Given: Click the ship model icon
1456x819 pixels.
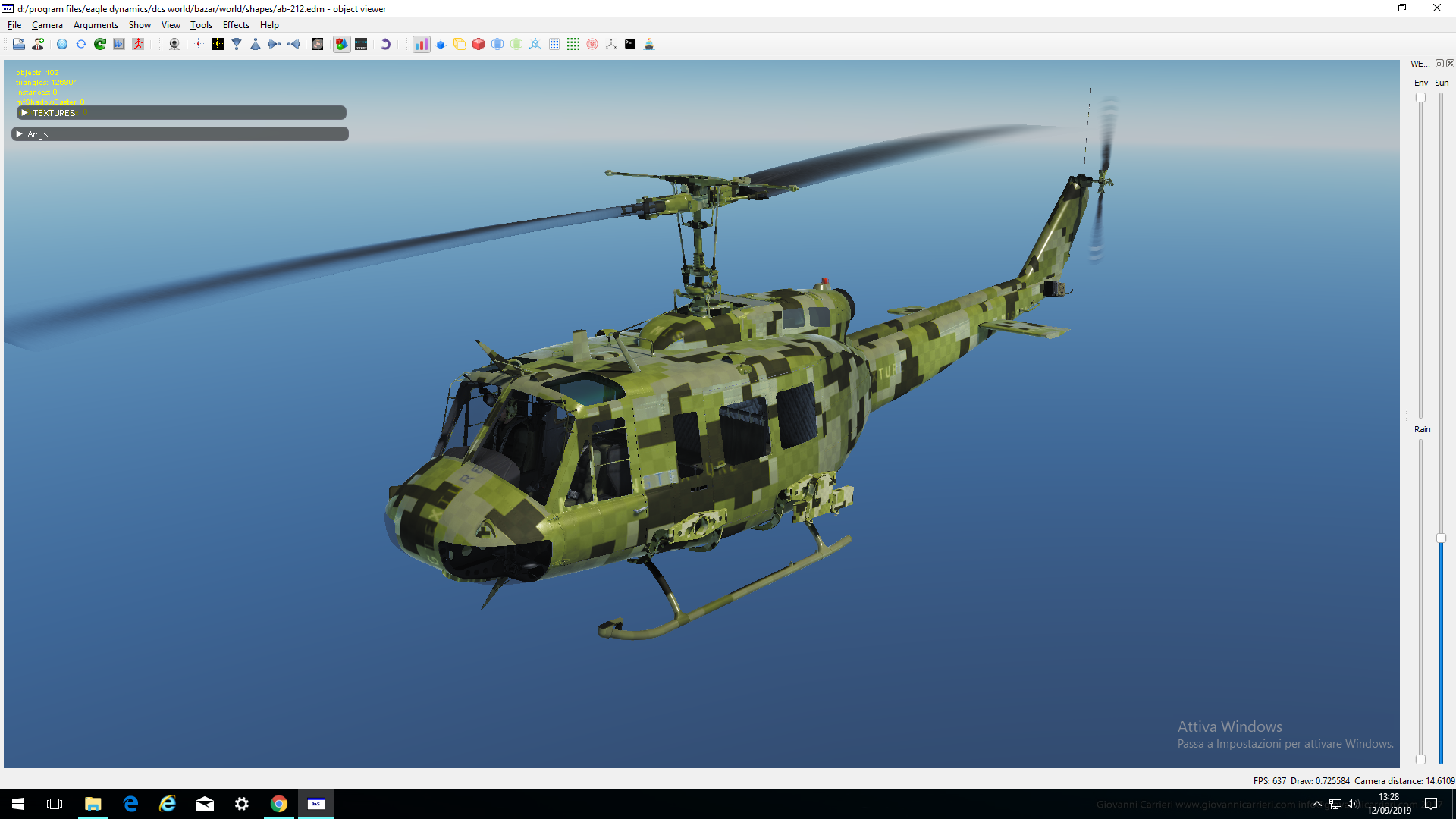Looking at the screenshot, I should [649, 44].
